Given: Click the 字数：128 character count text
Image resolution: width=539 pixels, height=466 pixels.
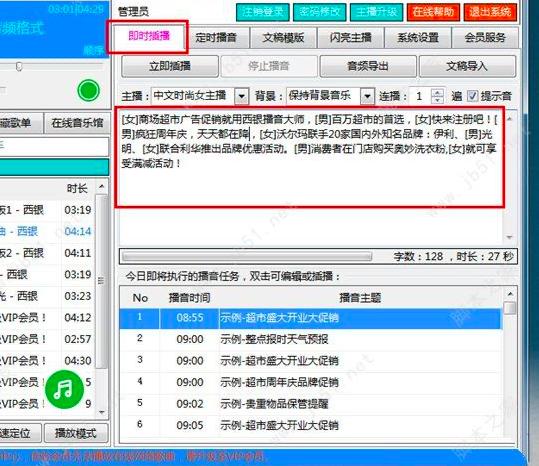Looking at the screenshot, I should point(418,256).
